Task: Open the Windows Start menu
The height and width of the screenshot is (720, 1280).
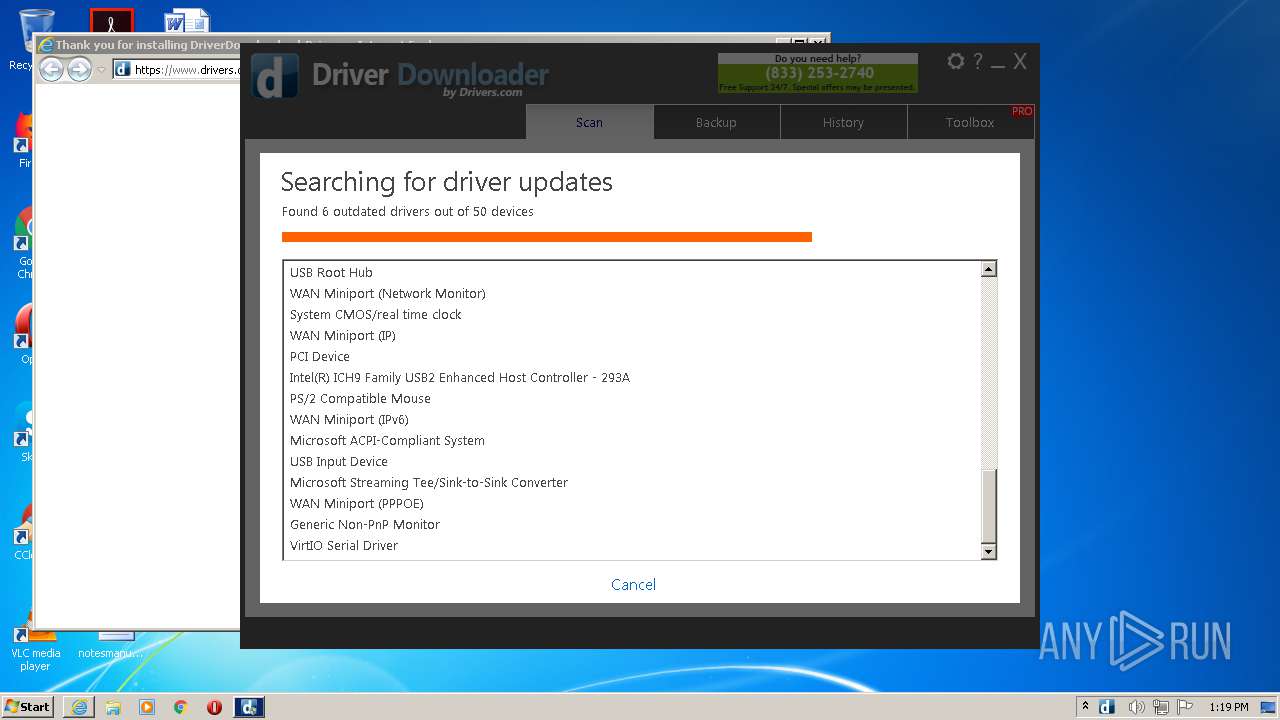Action: [28, 707]
